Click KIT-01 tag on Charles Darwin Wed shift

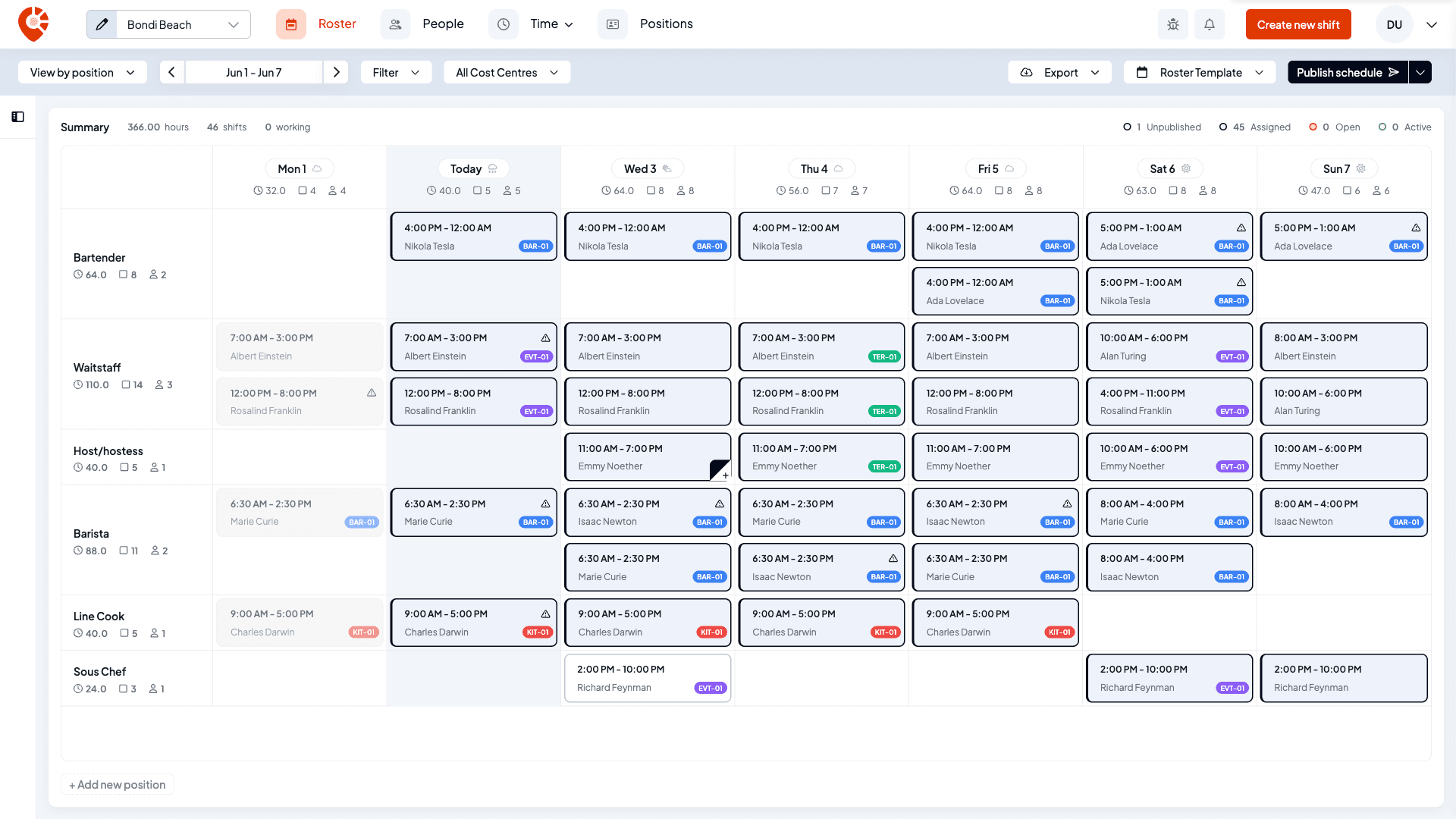click(x=711, y=632)
